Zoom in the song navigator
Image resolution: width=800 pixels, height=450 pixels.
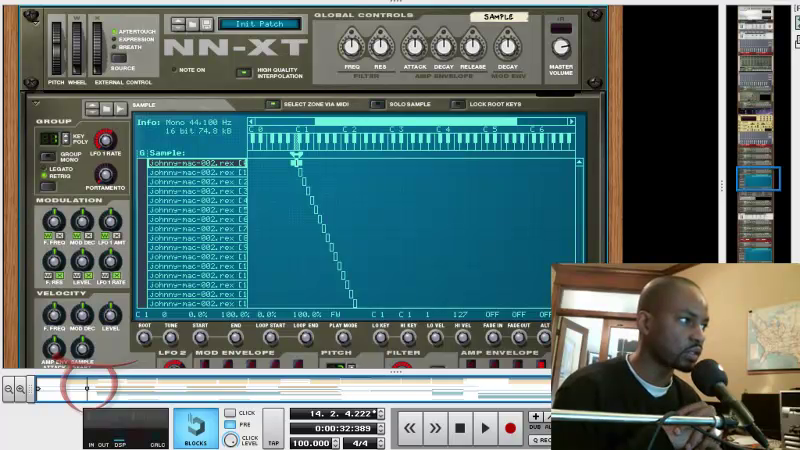click(20, 389)
